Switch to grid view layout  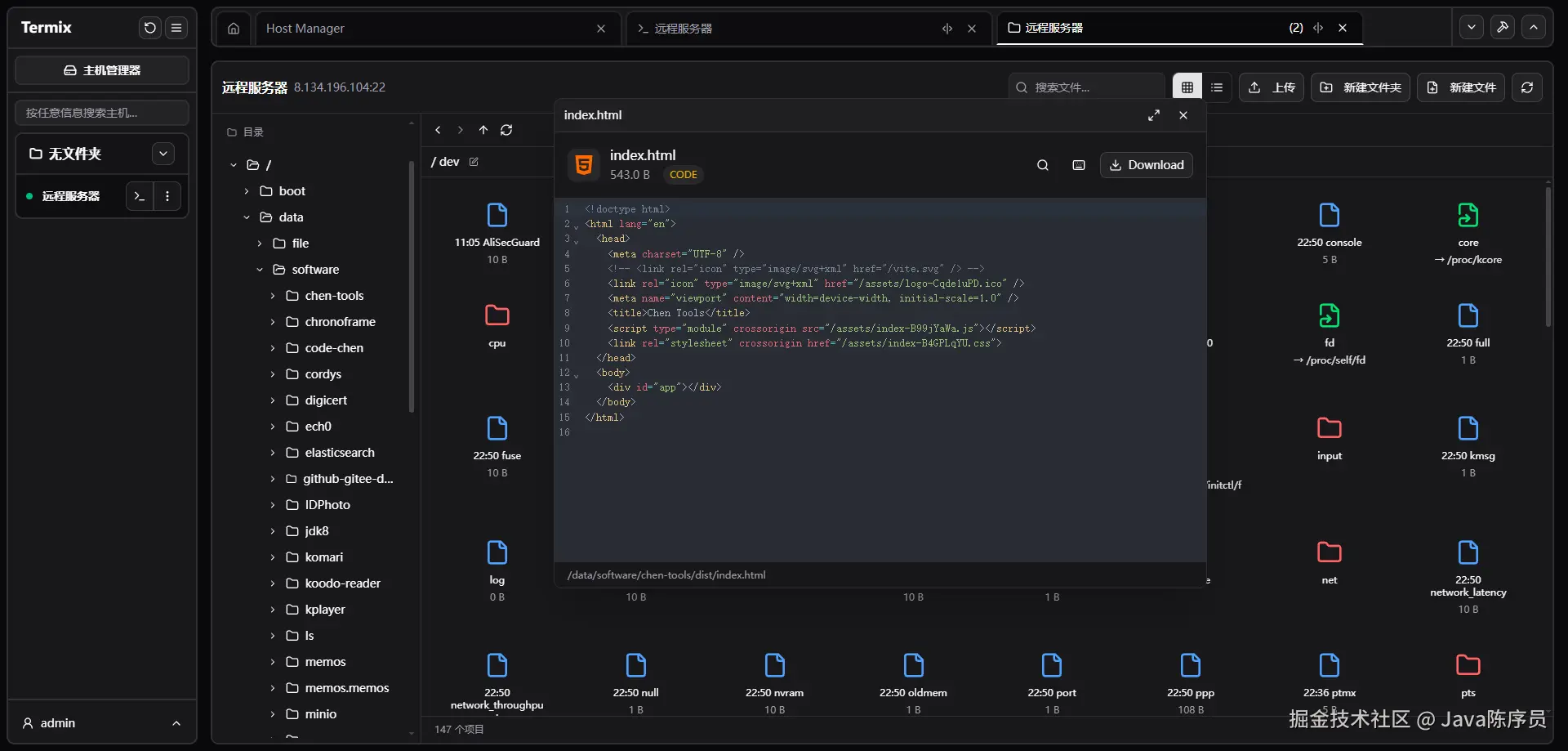pyautogui.click(x=1187, y=87)
